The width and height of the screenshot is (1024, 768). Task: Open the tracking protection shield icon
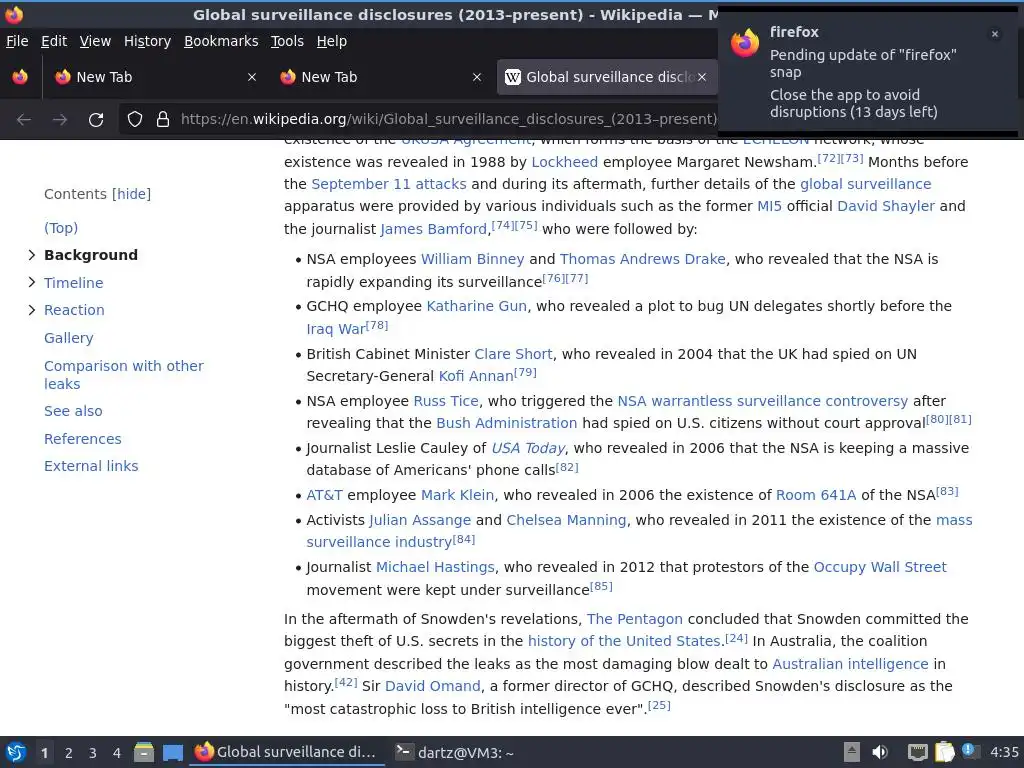point(135,120)
